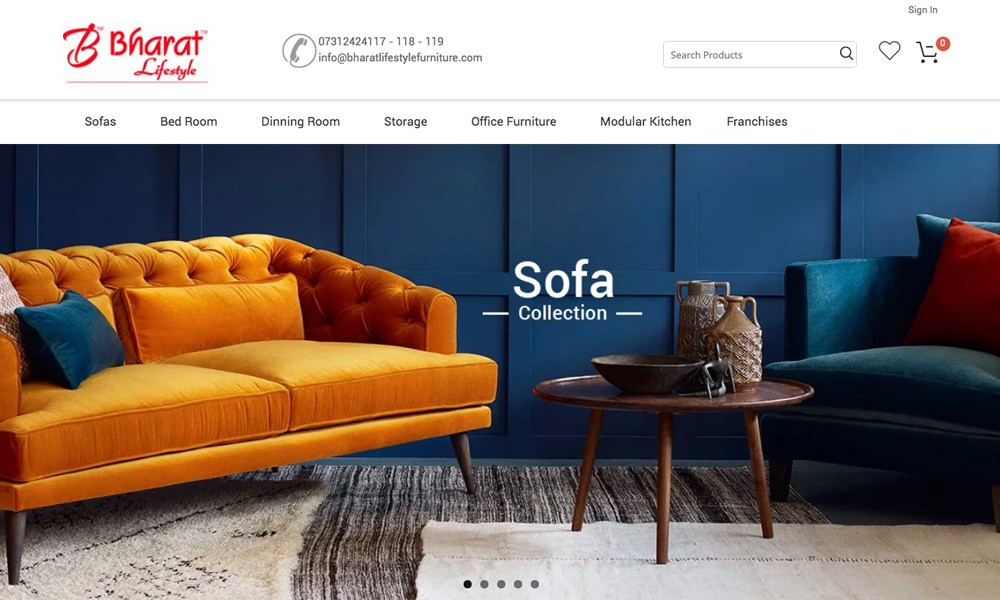Select the third carousel slide dot
The width and height of the screenshot is (1000, 600).
click(501, 584)
